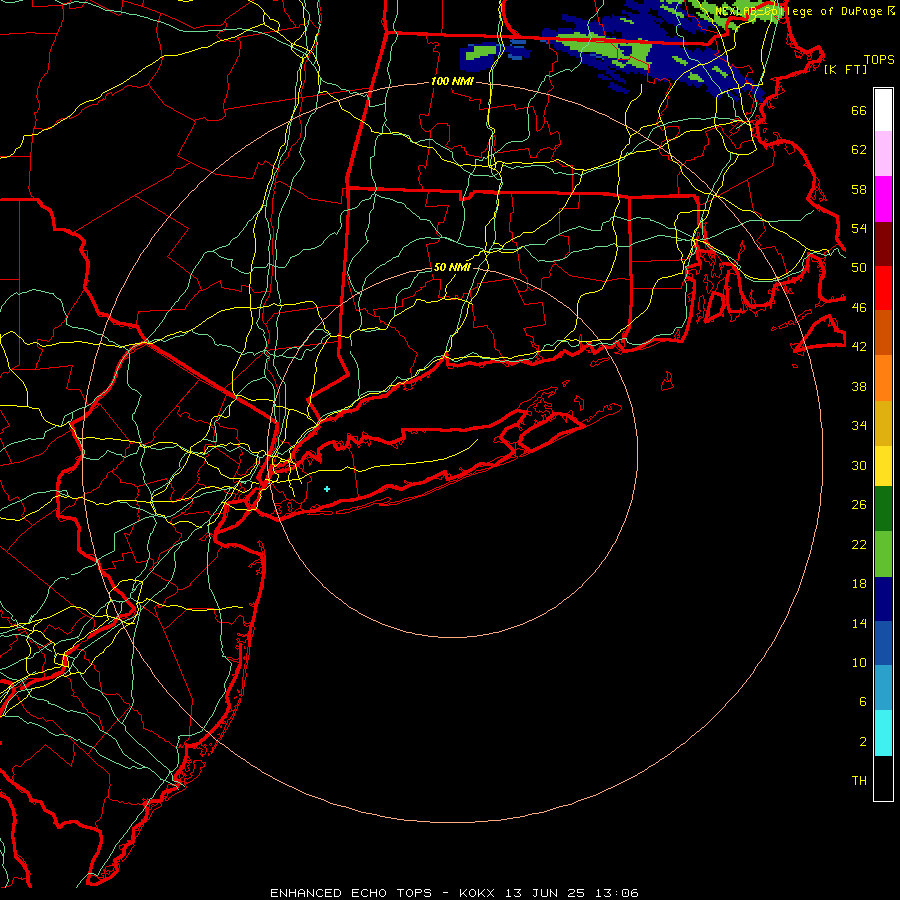Click the legend value "6"
The height and width of the screenshot is (900, 900).
pyautogui.click(x=862, y=701)
